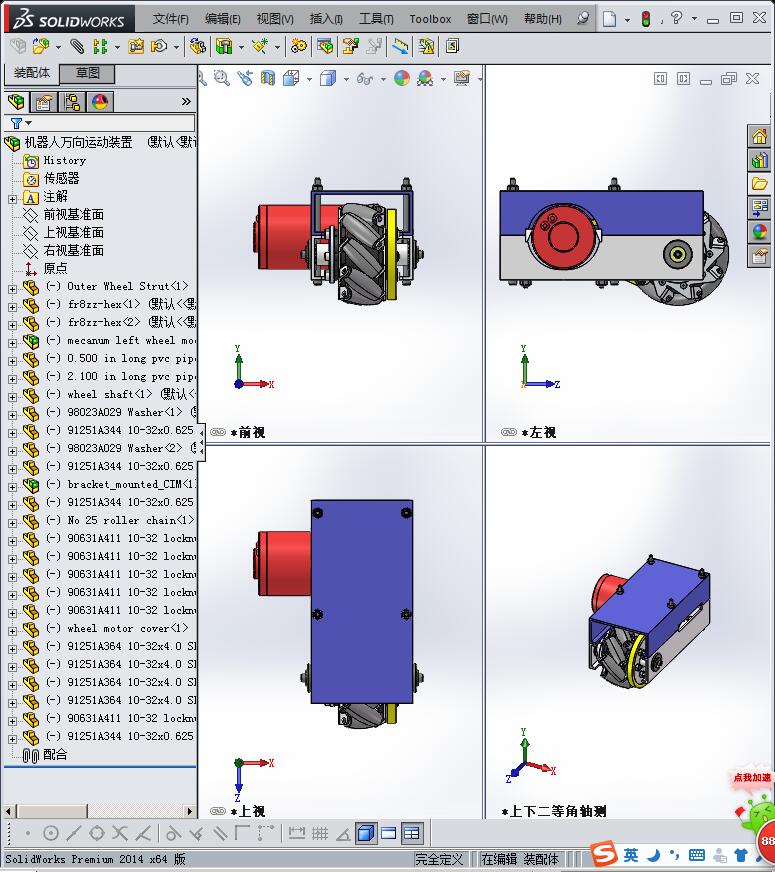Click the Mate paperclip icon
This screenshot has height=872, width=775.
coord(77,46)
